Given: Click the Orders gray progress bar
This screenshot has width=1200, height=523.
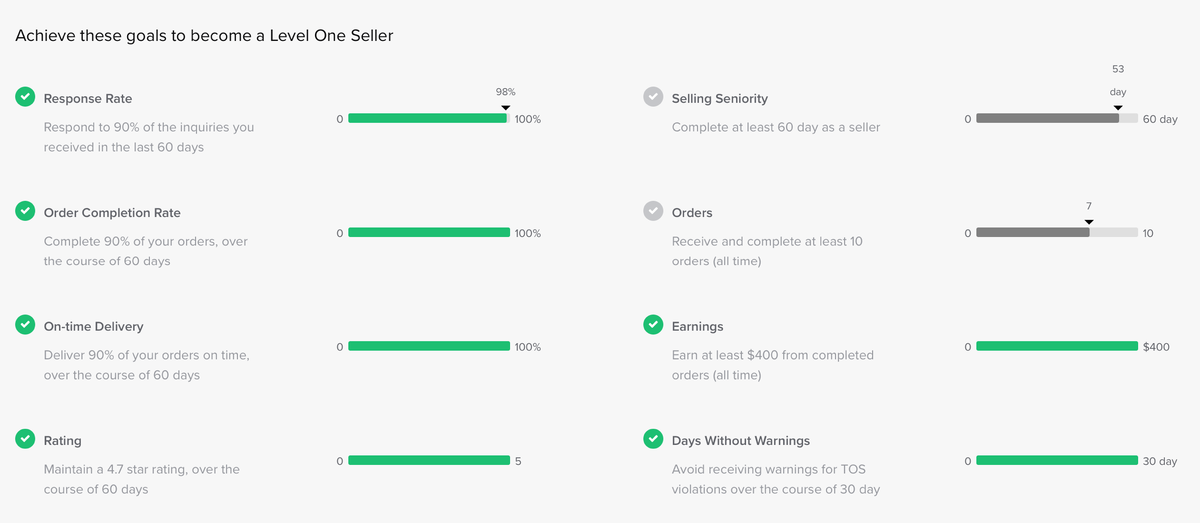Looking at the screenshot, I should pos(1056,232).
